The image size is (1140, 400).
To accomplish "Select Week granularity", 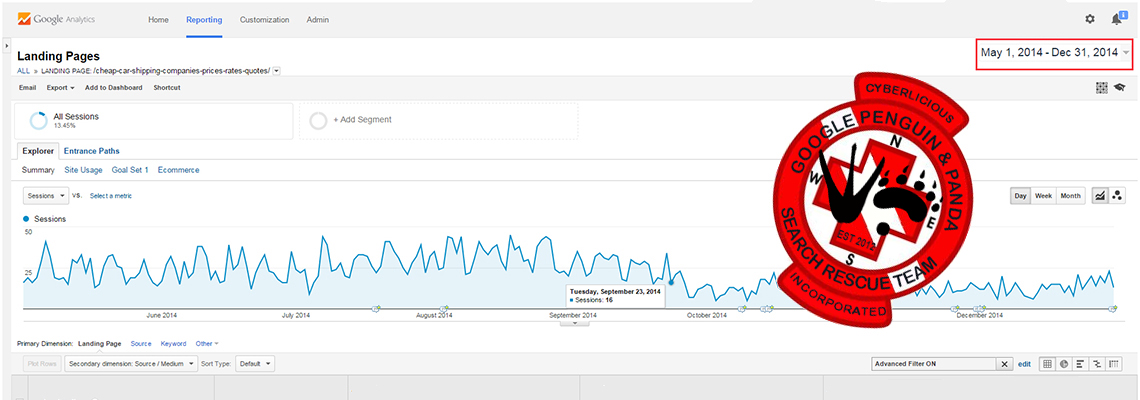I will tap(1043, 196).
